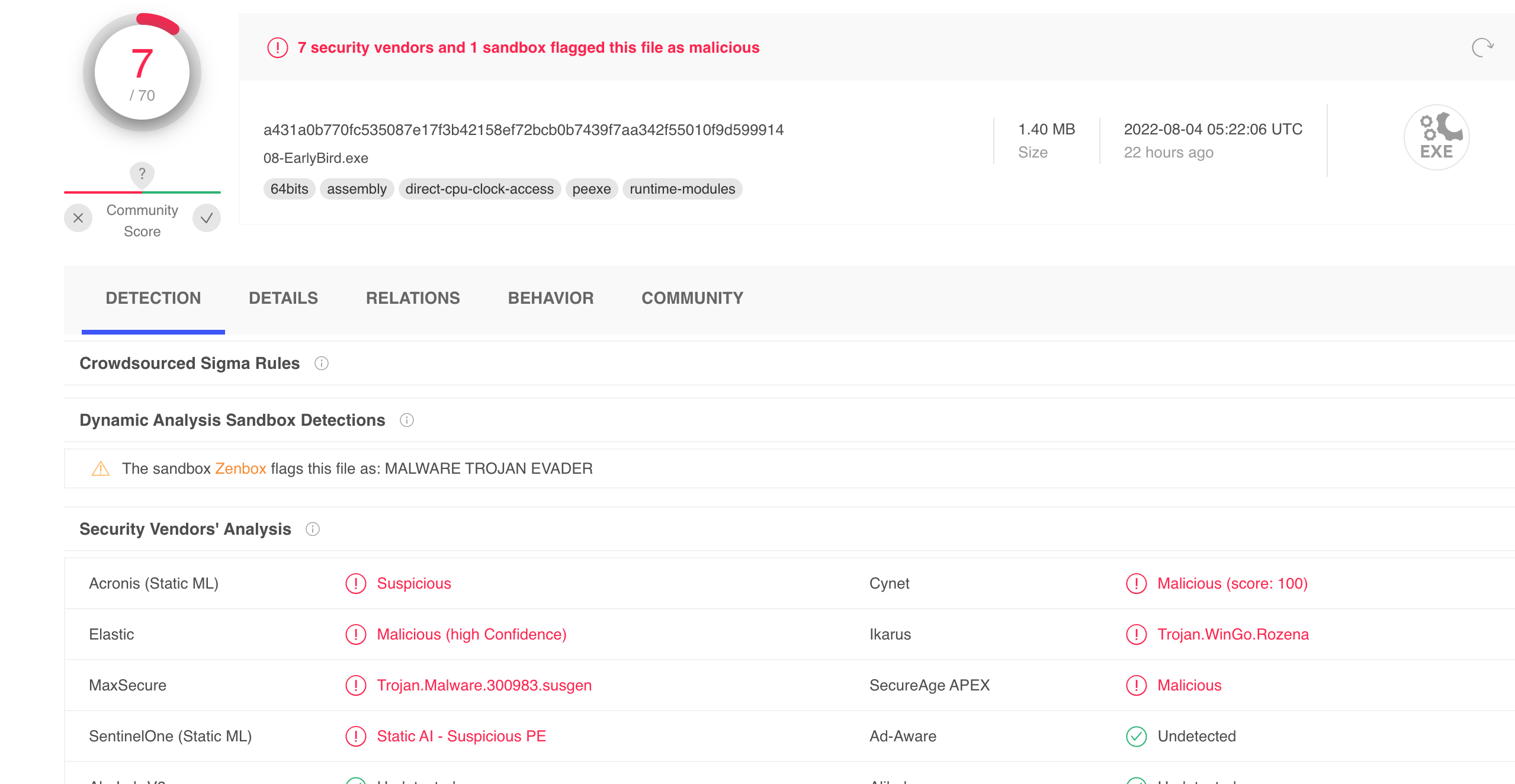Click info icon beside Dynamic Analysis Sandbox Detections

[407, 420]
